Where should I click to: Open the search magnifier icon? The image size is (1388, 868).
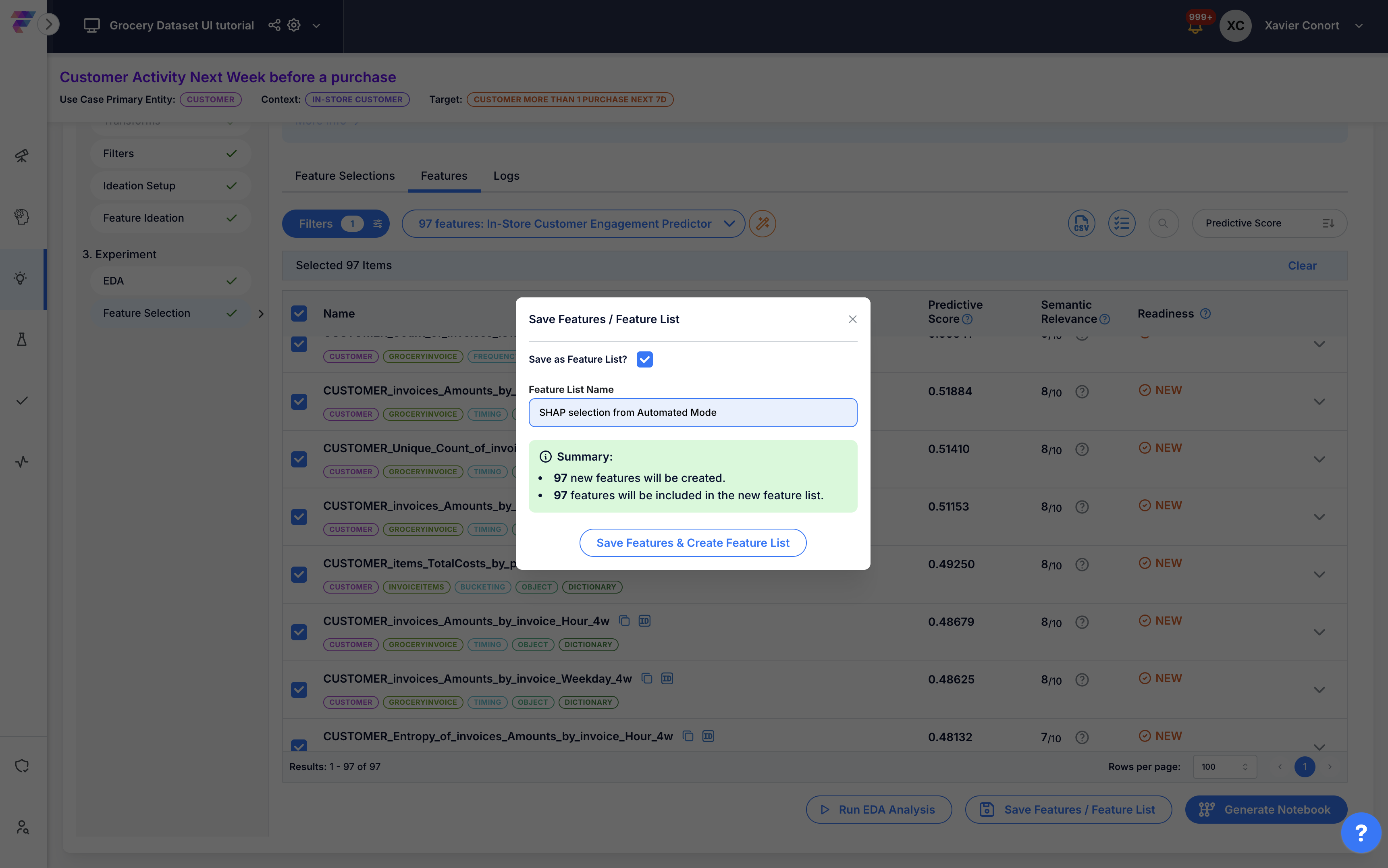(x=1163, y=223)
